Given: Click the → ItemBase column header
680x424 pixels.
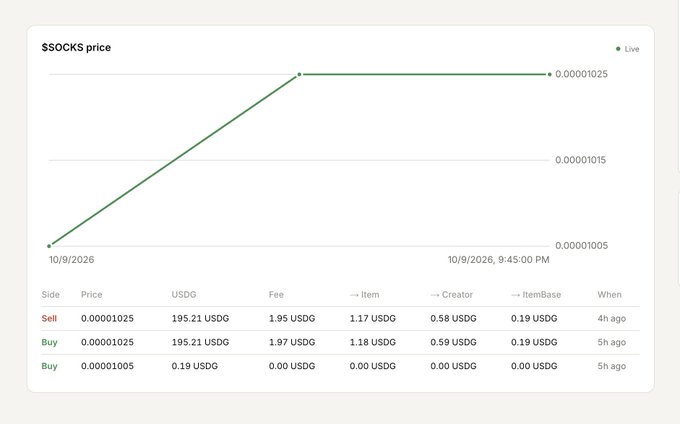Looking at the screenshot, I should pyautogui.click(x=536, y=295).
